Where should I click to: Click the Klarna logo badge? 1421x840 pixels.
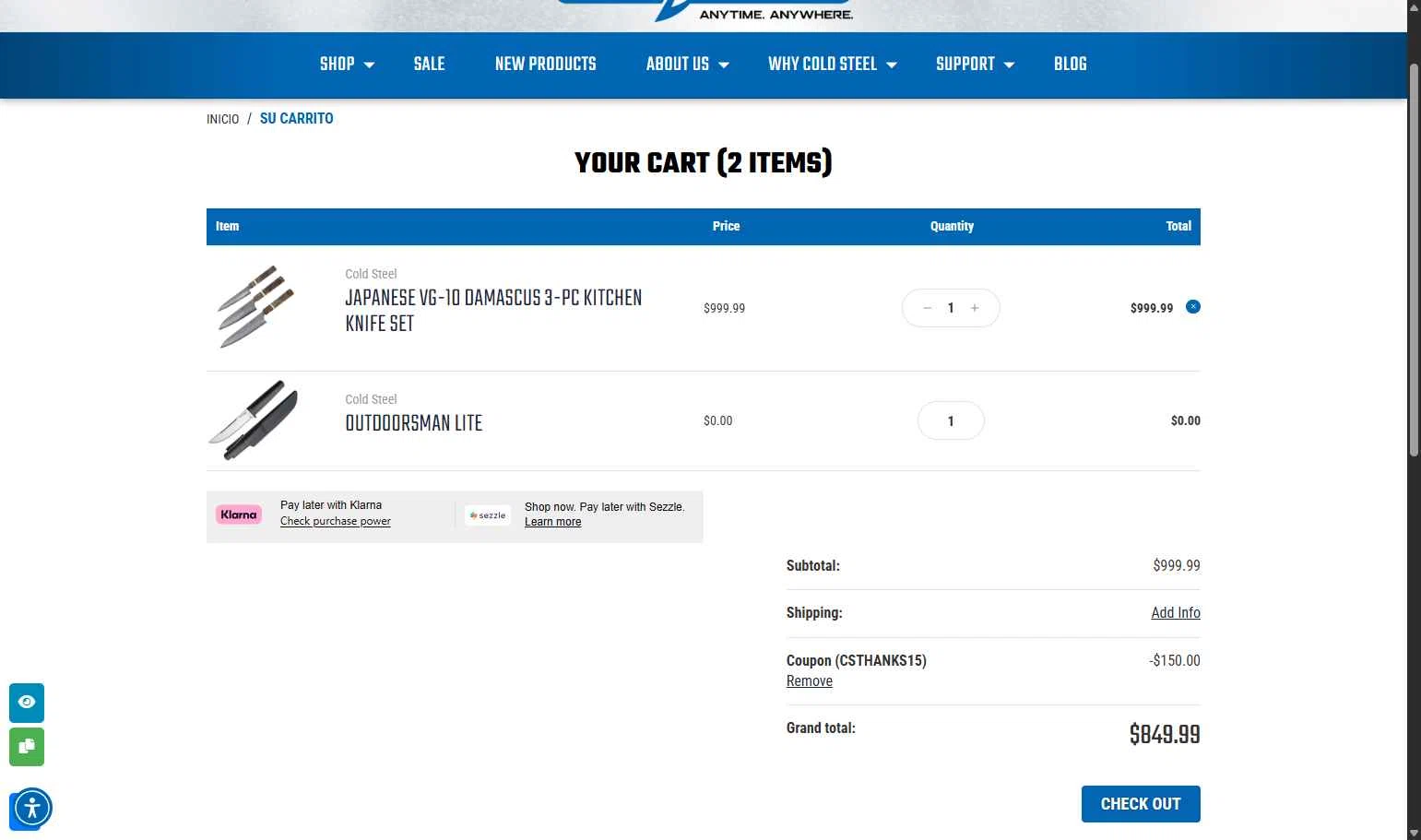pyautogui.click(x=239, y=515)
